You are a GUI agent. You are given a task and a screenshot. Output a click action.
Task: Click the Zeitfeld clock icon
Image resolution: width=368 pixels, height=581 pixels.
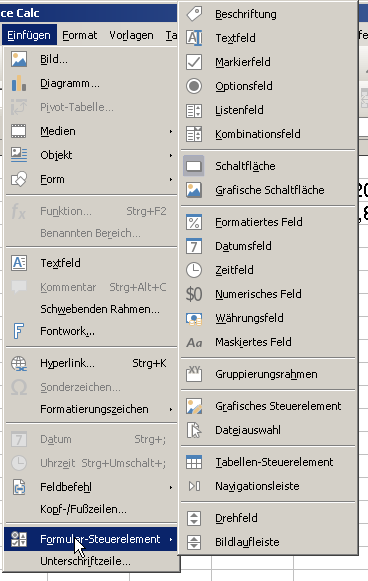(194, 270)
